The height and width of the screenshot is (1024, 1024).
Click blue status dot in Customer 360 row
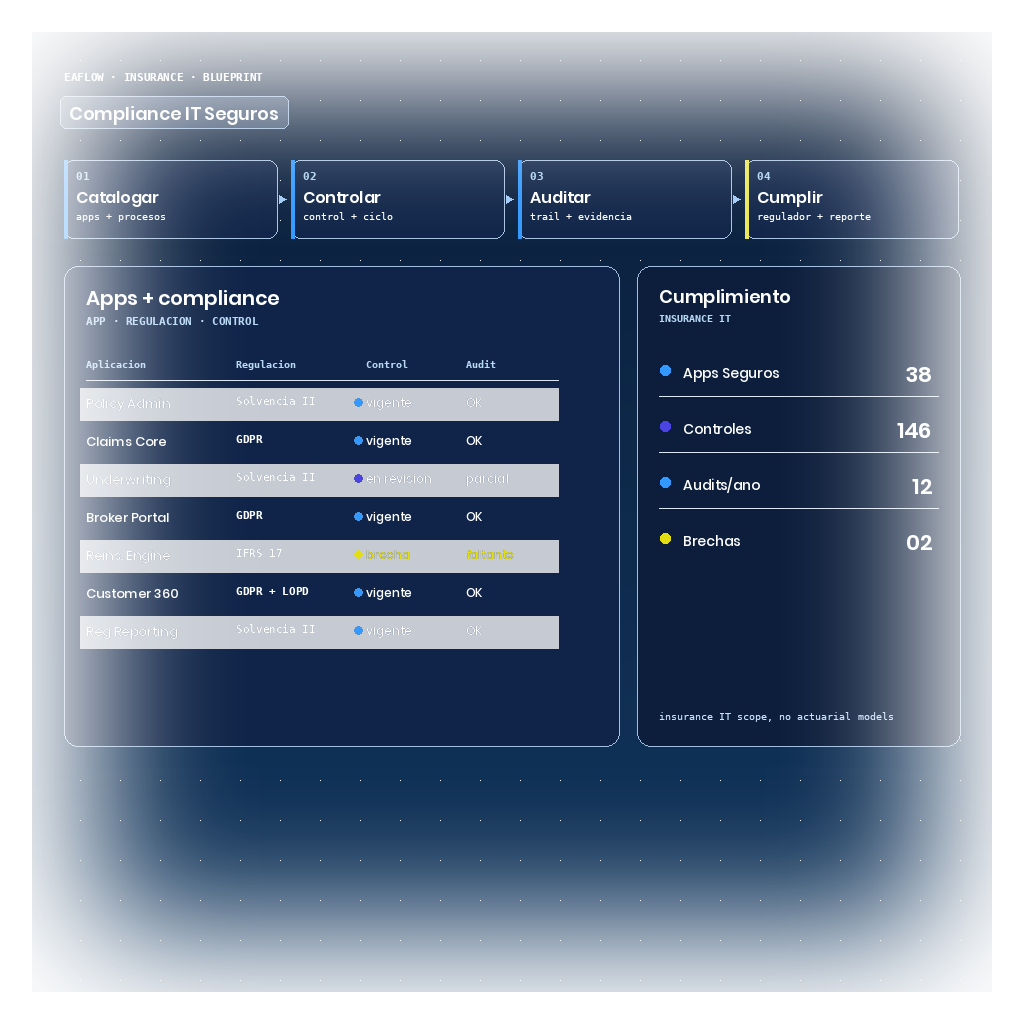click(358, 592)
